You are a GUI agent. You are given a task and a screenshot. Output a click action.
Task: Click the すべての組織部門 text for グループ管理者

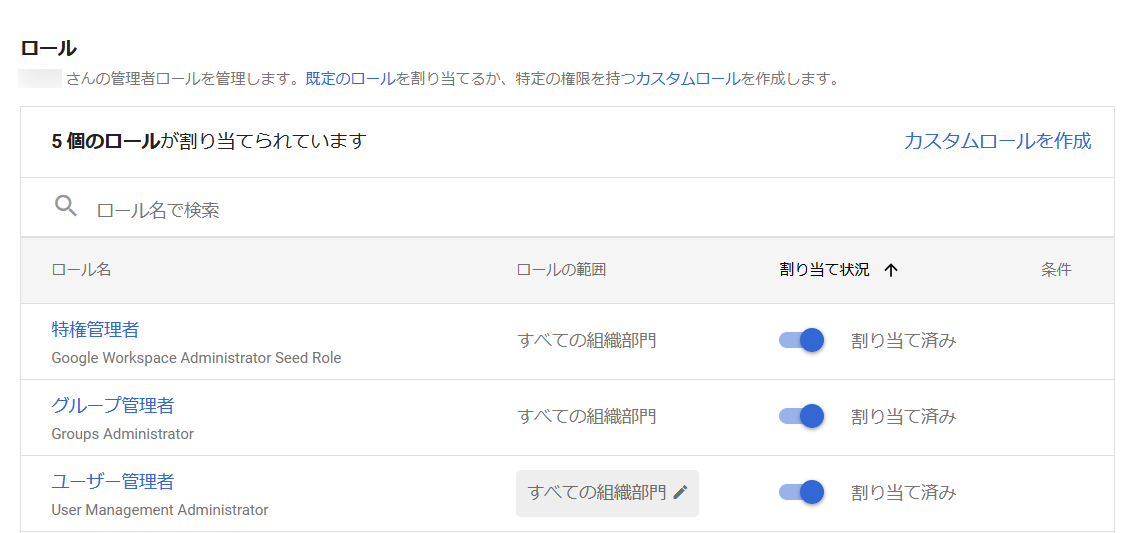(587, 416)
